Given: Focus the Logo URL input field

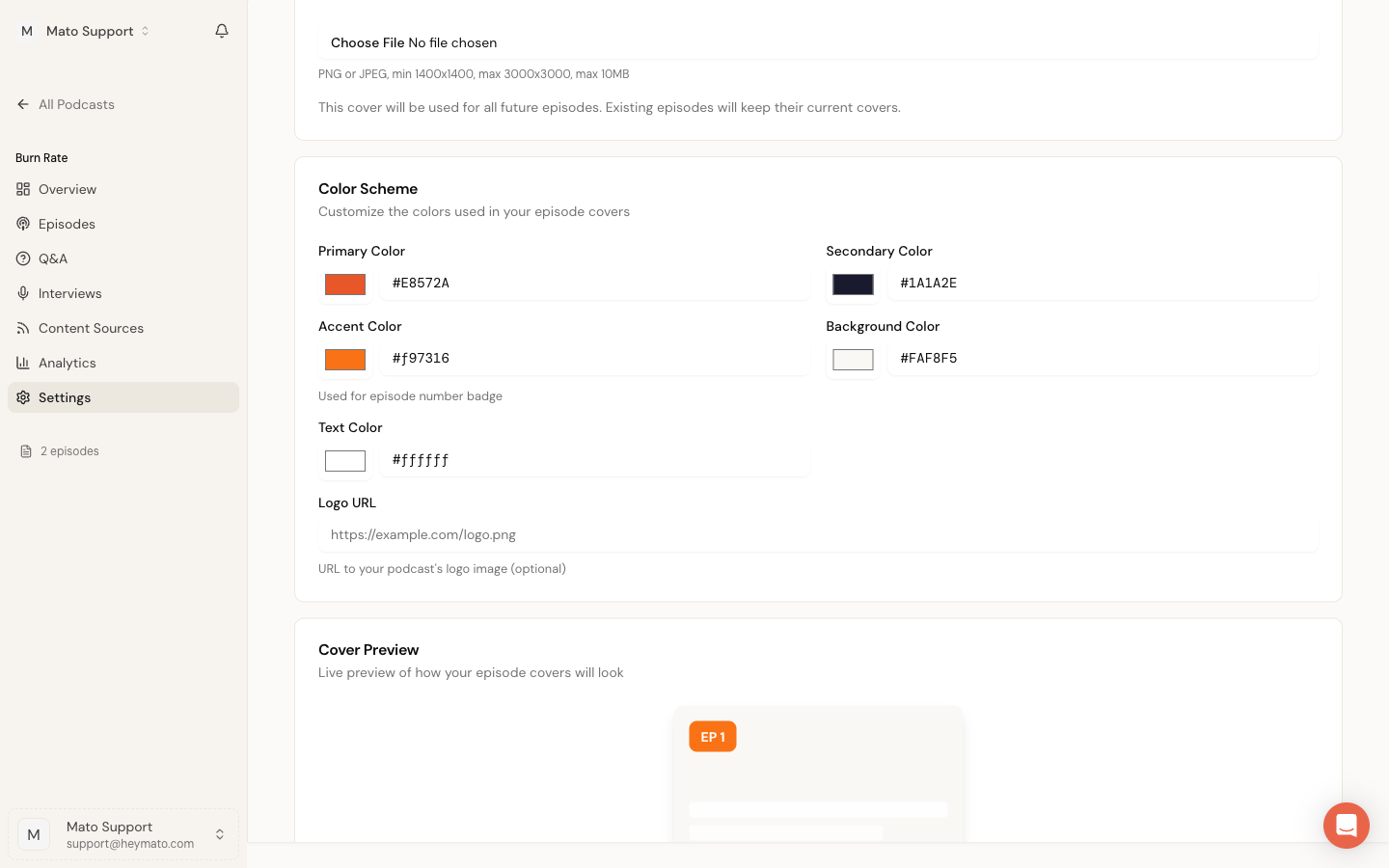Looking at the screenshot, I should (x=818, y=535).
